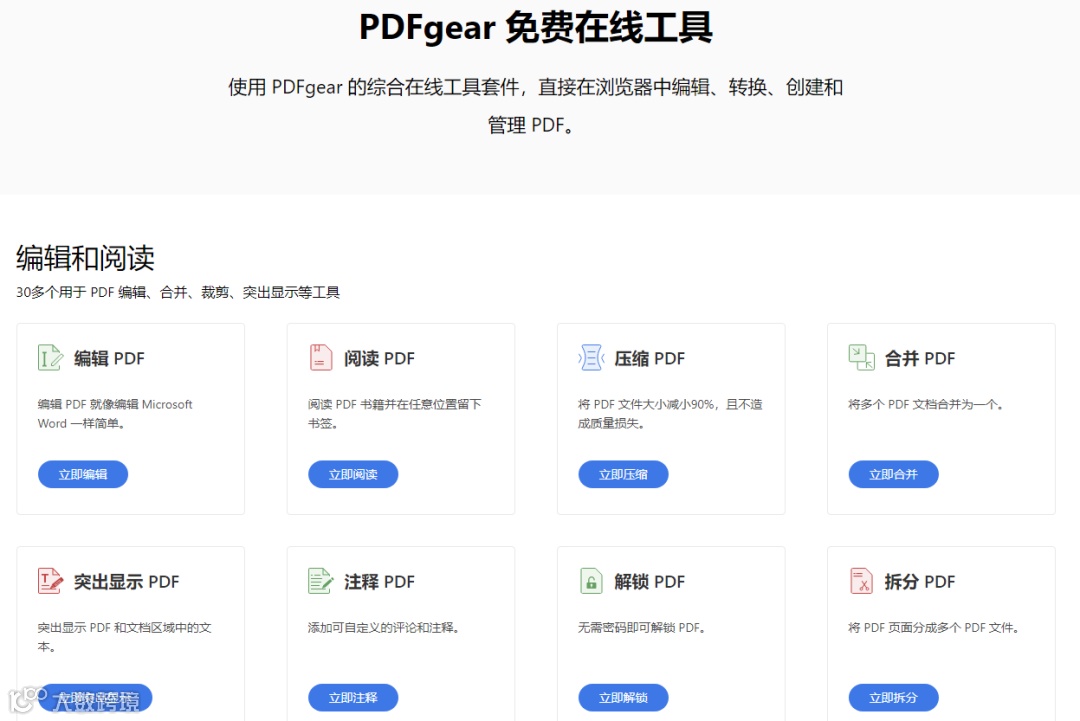The width and height of the screenshot is (1080, 721).
Task: Click the 立即拆分 button
Action: tap(893, 698)
